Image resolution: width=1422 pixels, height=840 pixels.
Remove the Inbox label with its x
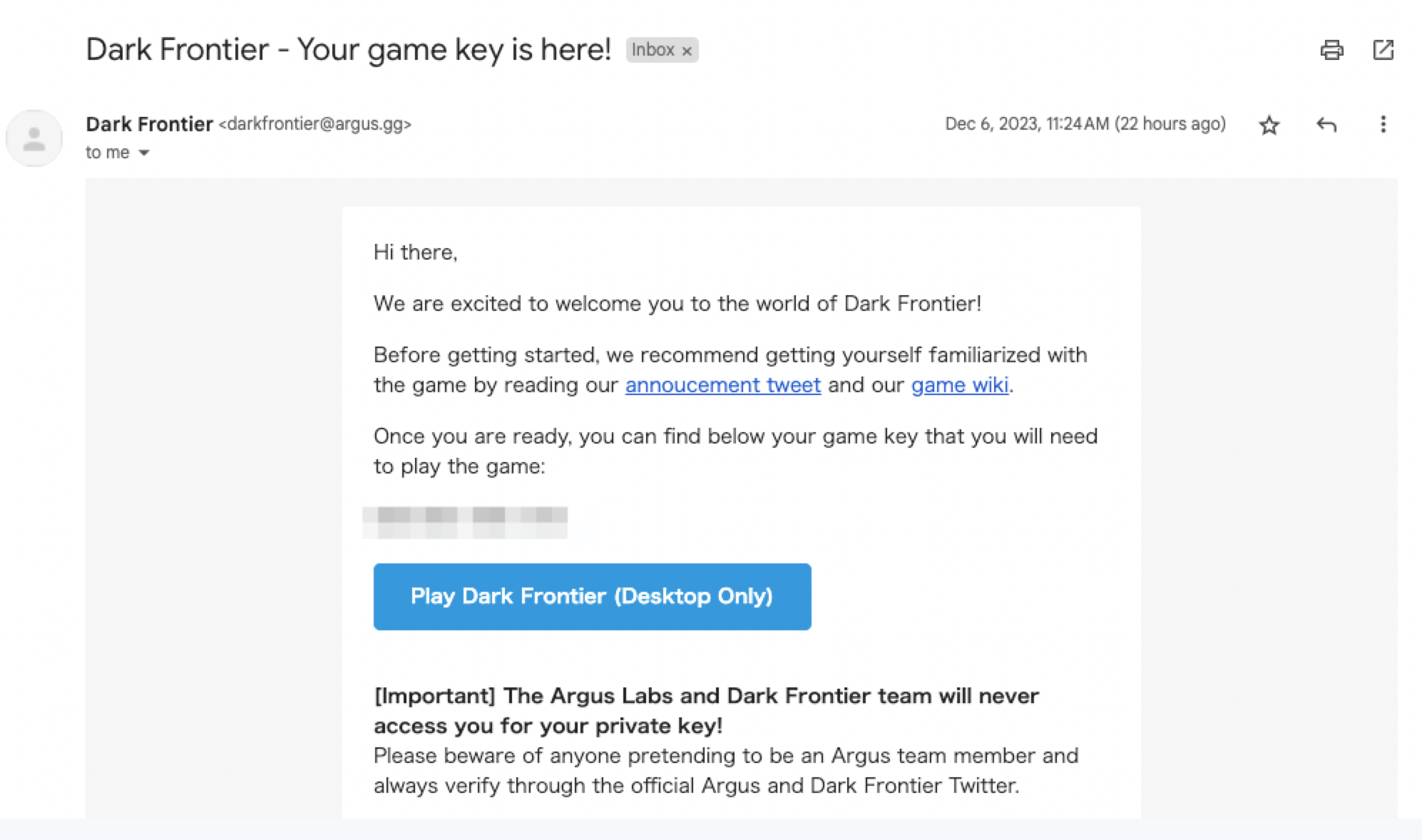[x=687, y=50]
